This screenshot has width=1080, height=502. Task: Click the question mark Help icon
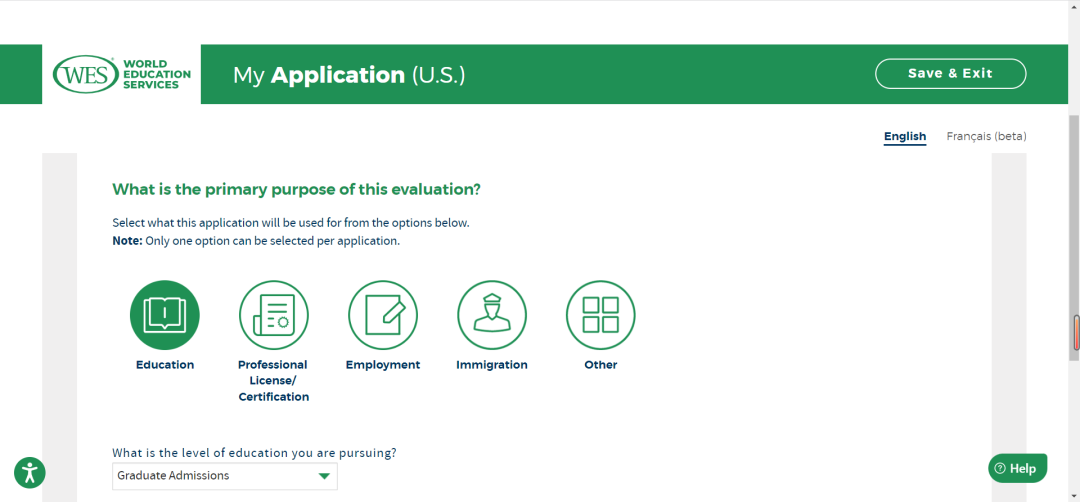click(1001, 469)
